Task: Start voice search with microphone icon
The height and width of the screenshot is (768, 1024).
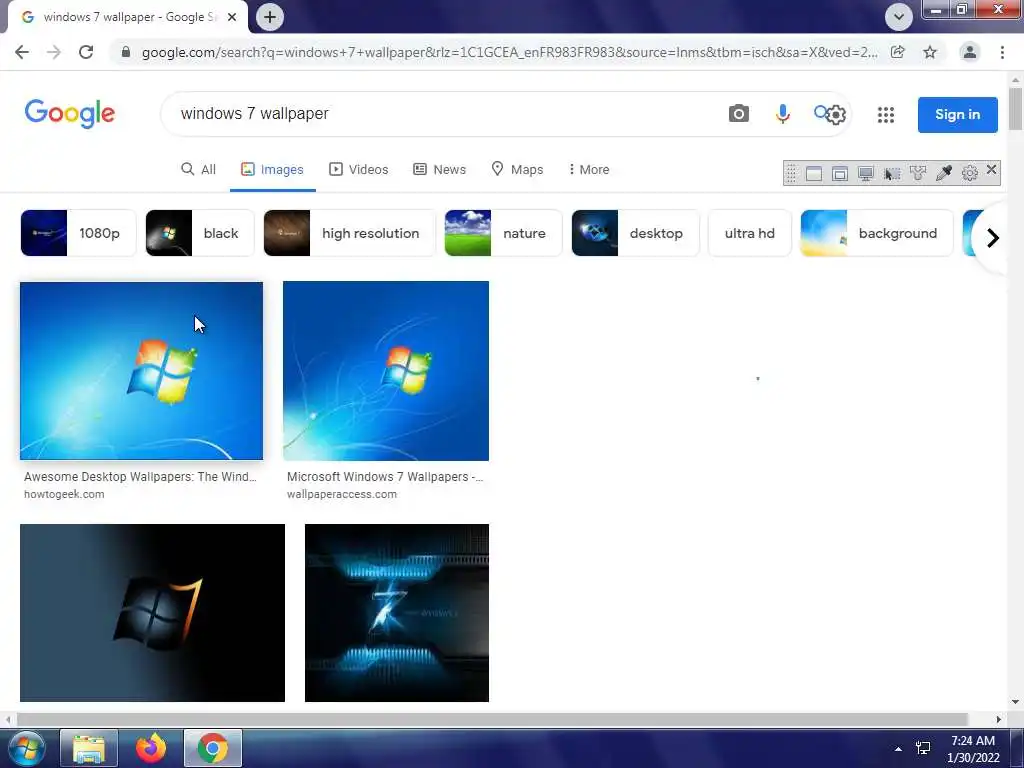Action: click(x=782, y=114)
